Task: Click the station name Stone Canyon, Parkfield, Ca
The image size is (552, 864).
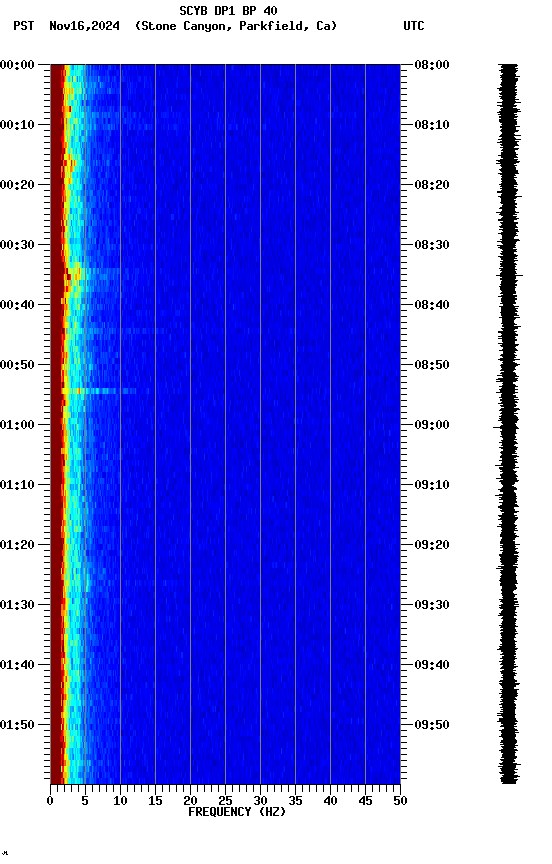Action: click(236, 26)
